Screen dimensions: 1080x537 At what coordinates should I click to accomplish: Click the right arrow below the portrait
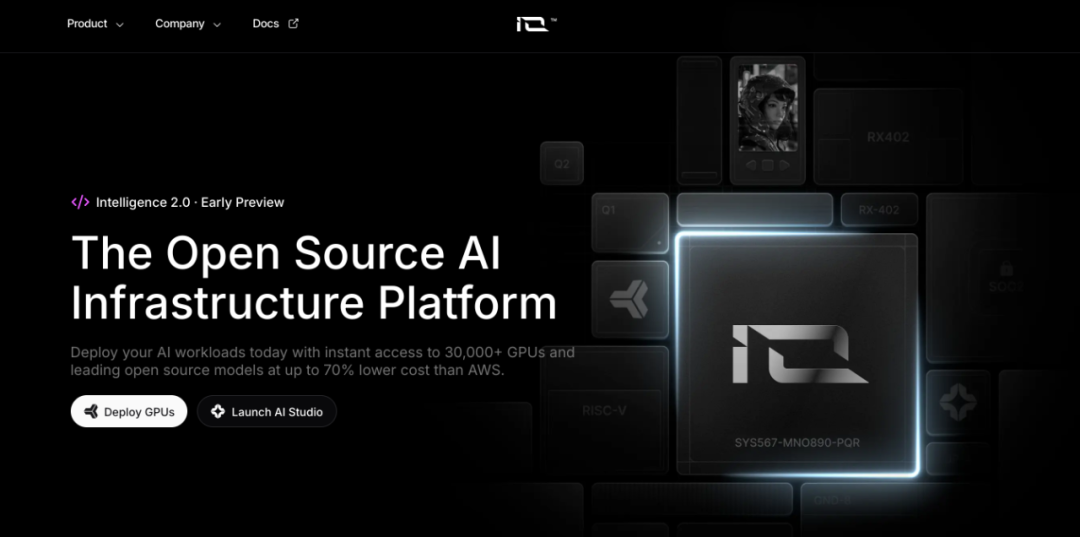click(784, 165)
